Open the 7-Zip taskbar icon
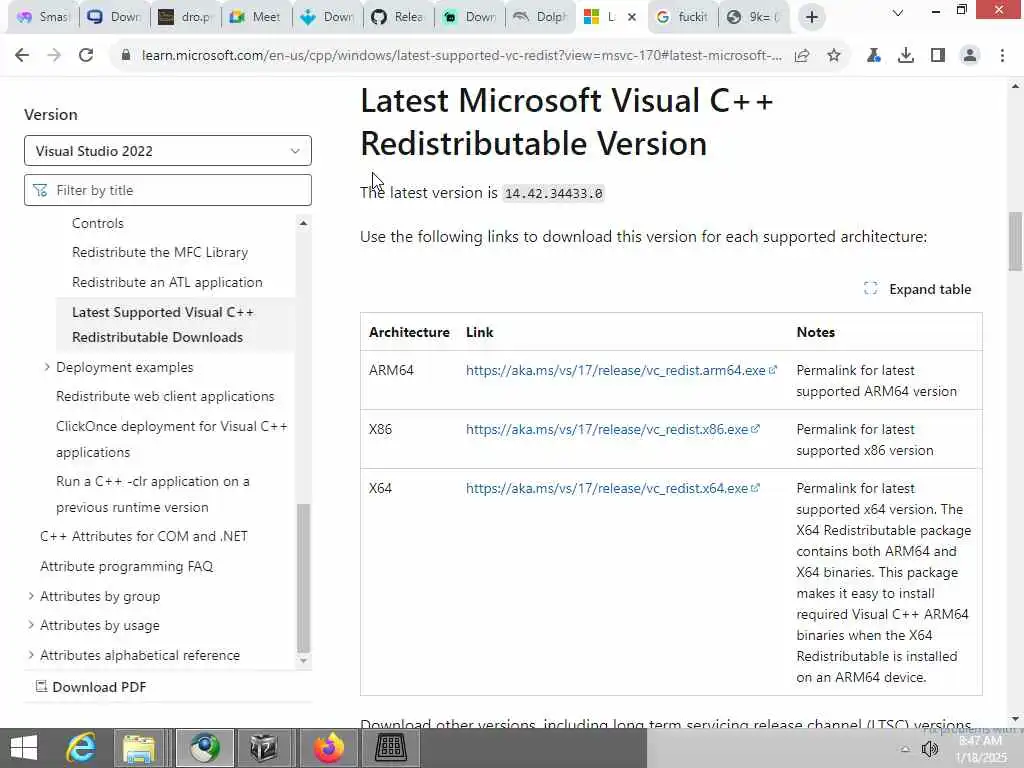The image size is (1024, 768). (264, 748)
